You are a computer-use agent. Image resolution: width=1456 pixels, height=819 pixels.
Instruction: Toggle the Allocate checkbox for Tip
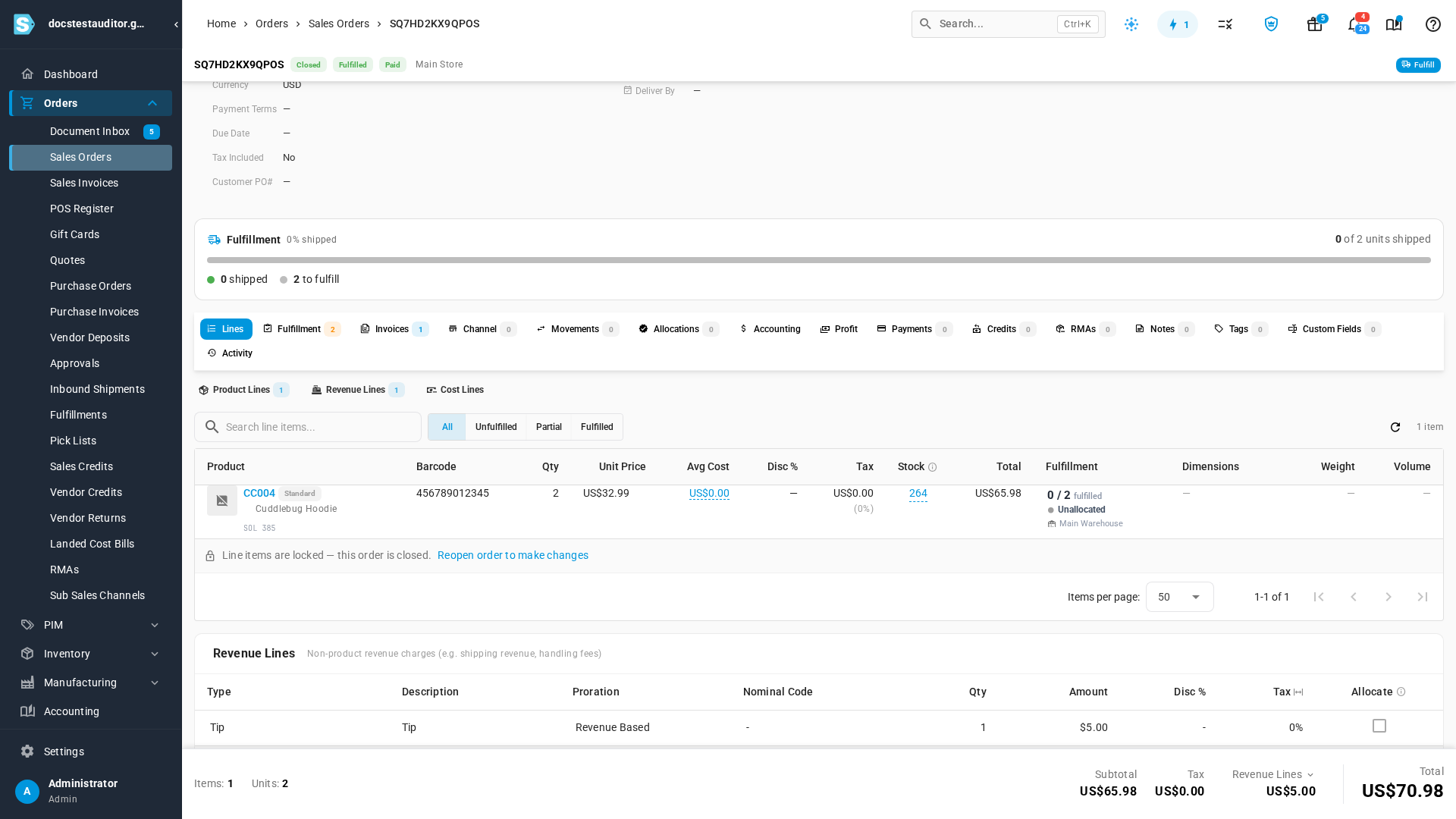[x=1379, y=726]
